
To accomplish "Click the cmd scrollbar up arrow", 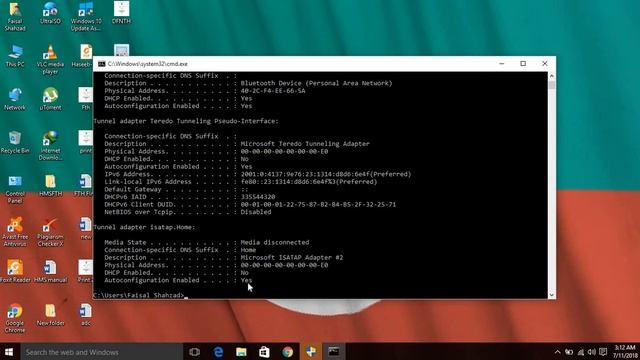I will (x=552, y=76).
